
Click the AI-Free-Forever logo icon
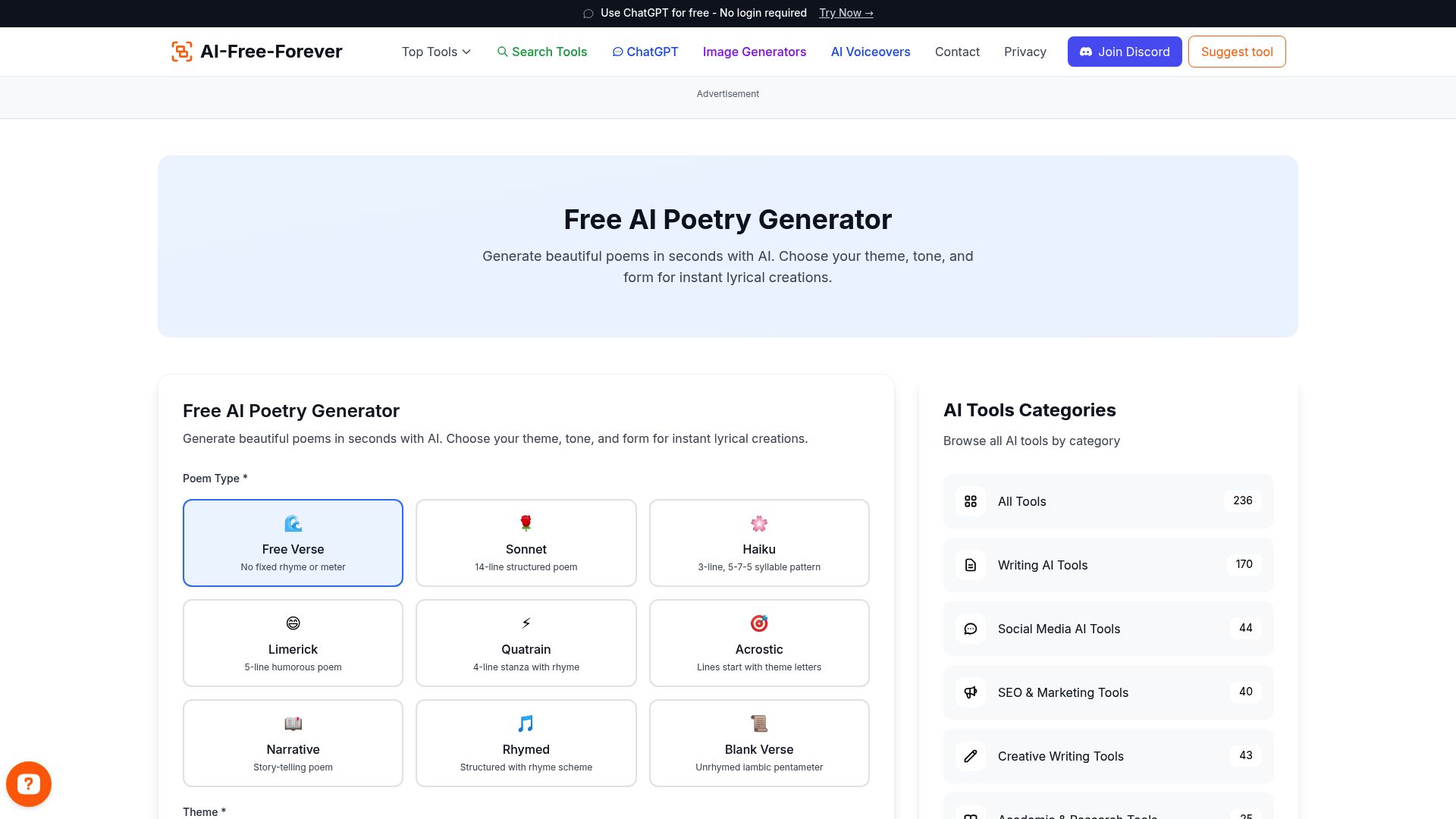pyautogui.click(x=181, y=52)
